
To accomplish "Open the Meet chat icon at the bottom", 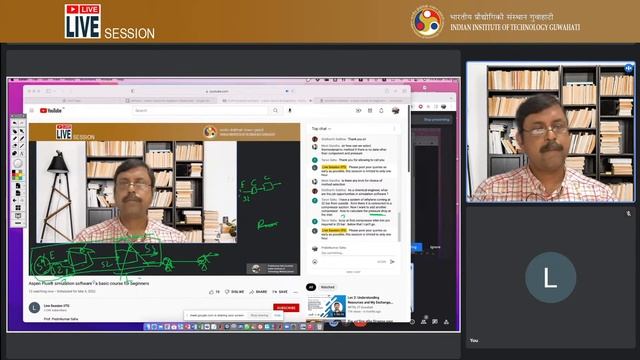I will click(435, 322).
